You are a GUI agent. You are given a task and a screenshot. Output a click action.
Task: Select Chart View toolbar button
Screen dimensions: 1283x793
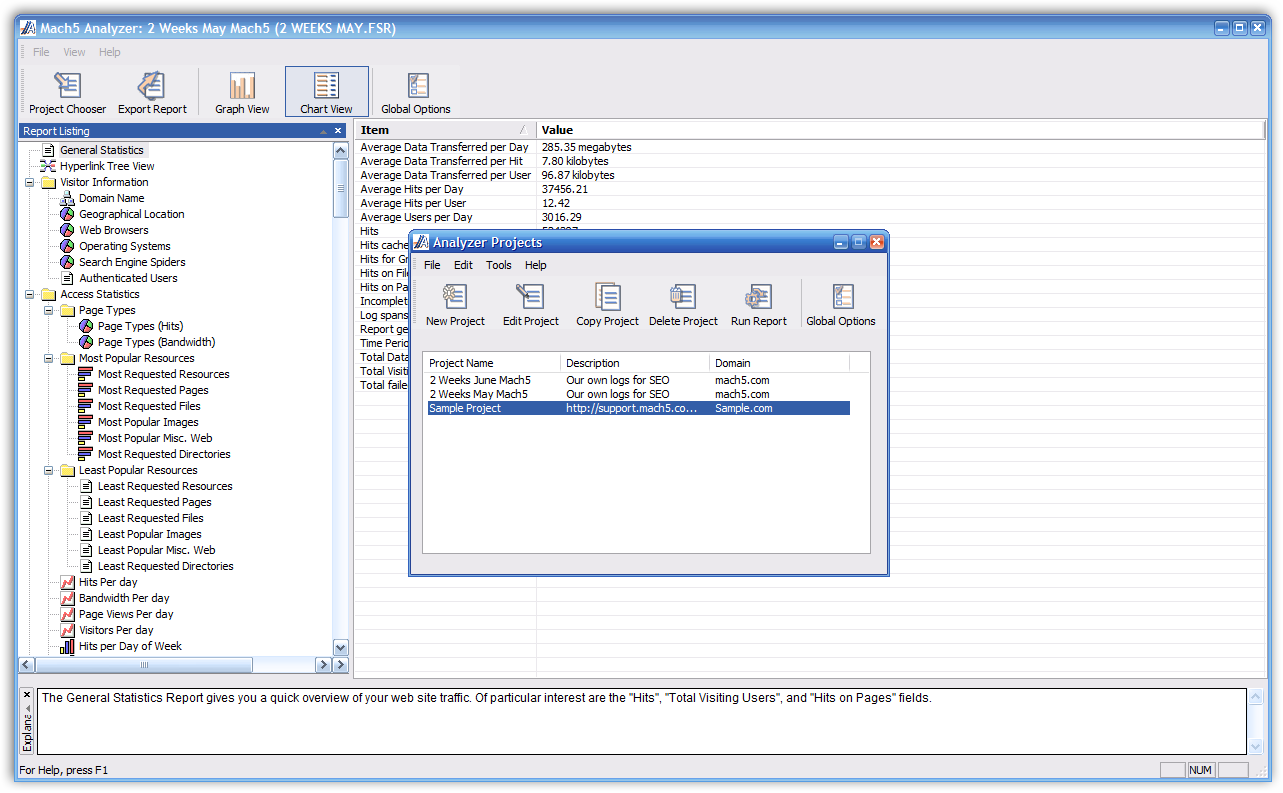pos(326,92)
